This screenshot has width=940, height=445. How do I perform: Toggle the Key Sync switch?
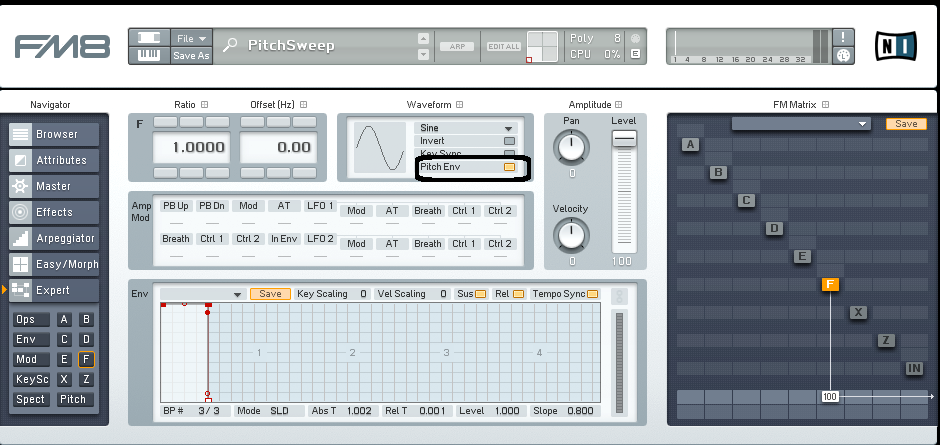tap(509, 154)
